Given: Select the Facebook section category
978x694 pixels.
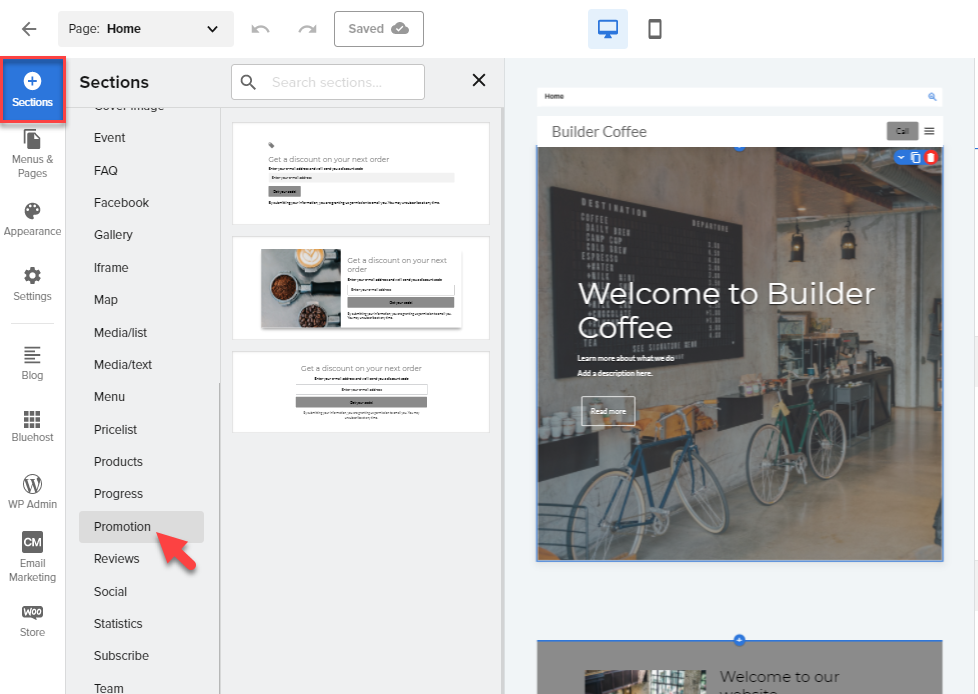Looking at the screenshot, I should (121, 203).
